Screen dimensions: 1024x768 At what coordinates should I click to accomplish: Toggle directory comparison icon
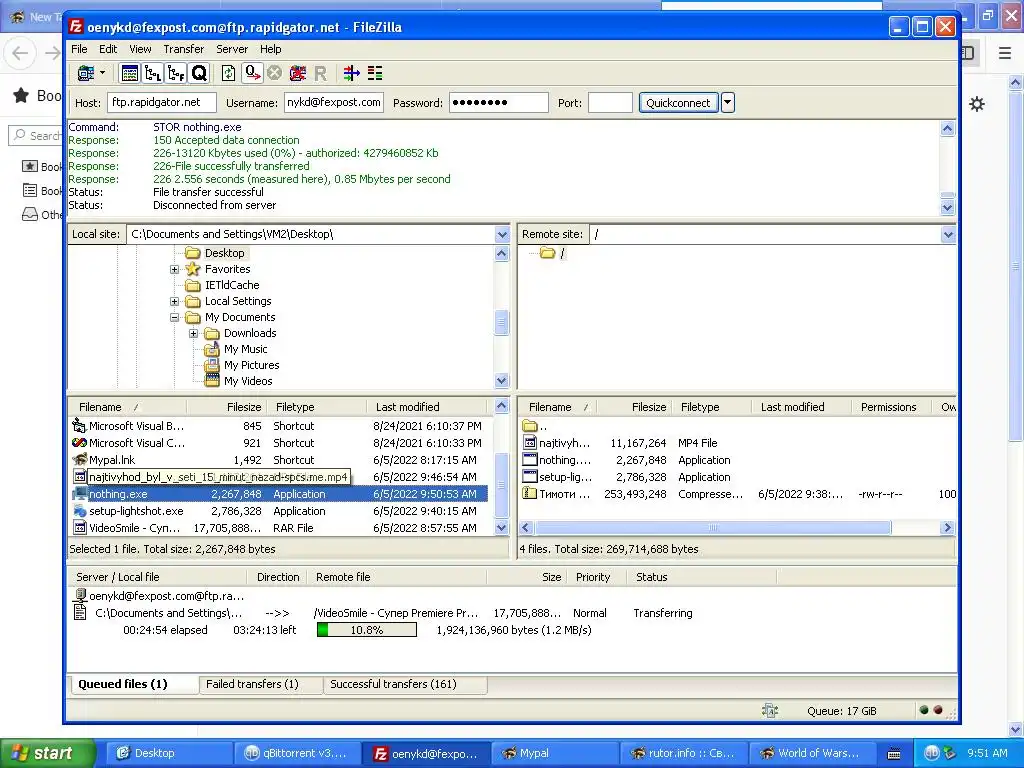tap(375, 73)
